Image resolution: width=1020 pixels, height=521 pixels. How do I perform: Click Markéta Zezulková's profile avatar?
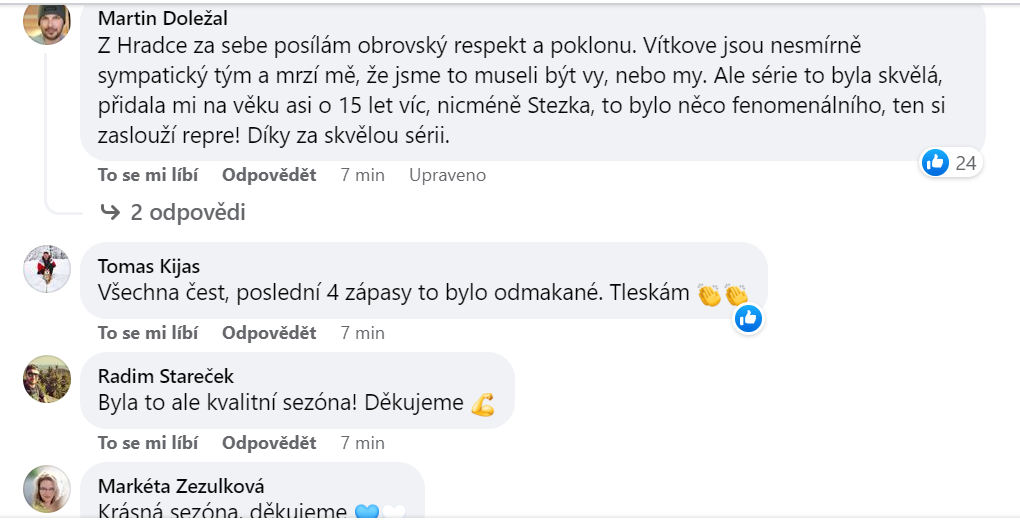47,489
